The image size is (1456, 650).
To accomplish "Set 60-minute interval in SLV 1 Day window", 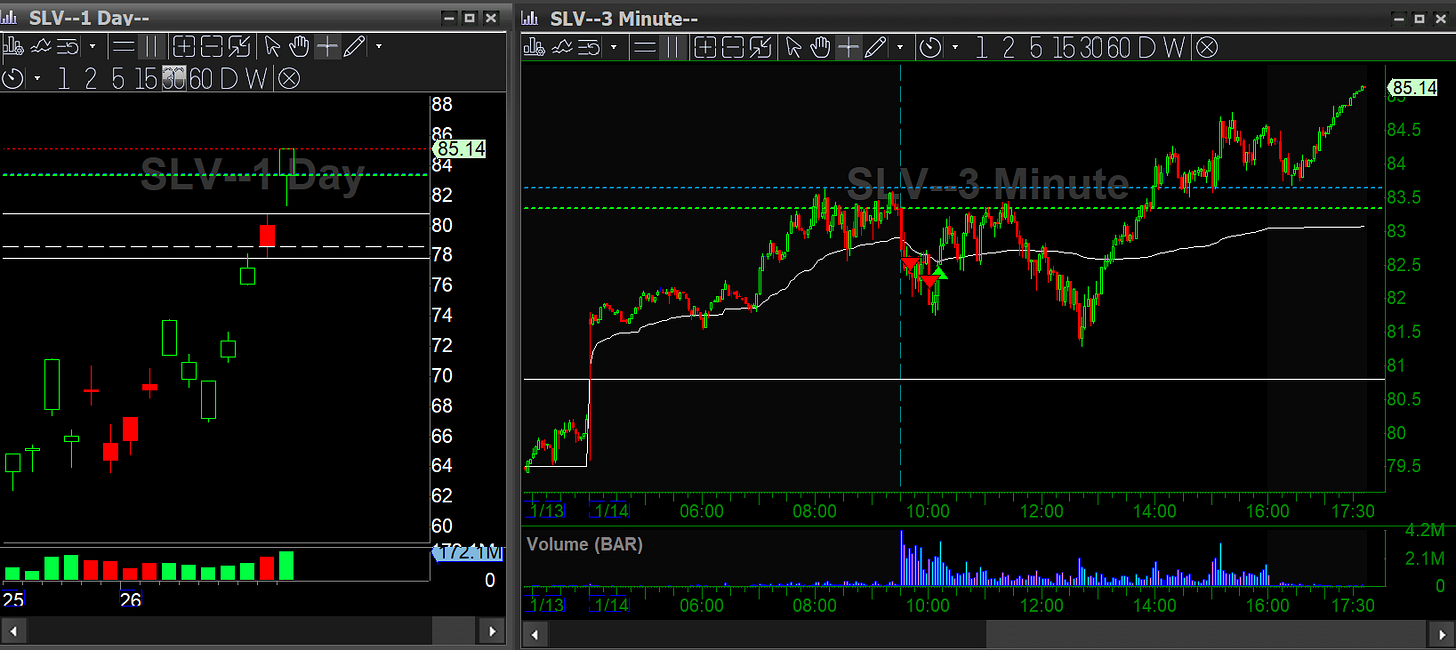I will point(201,78).
